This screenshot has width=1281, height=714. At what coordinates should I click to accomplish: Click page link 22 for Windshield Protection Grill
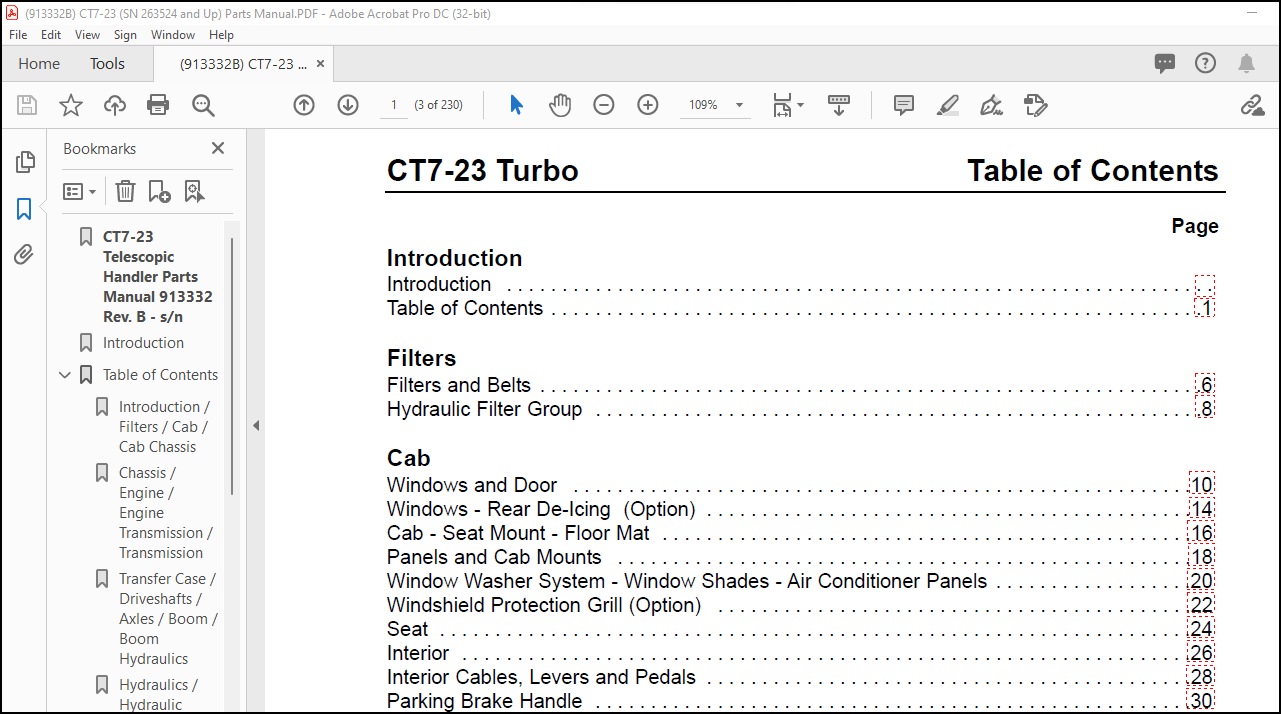(1201, 605)
